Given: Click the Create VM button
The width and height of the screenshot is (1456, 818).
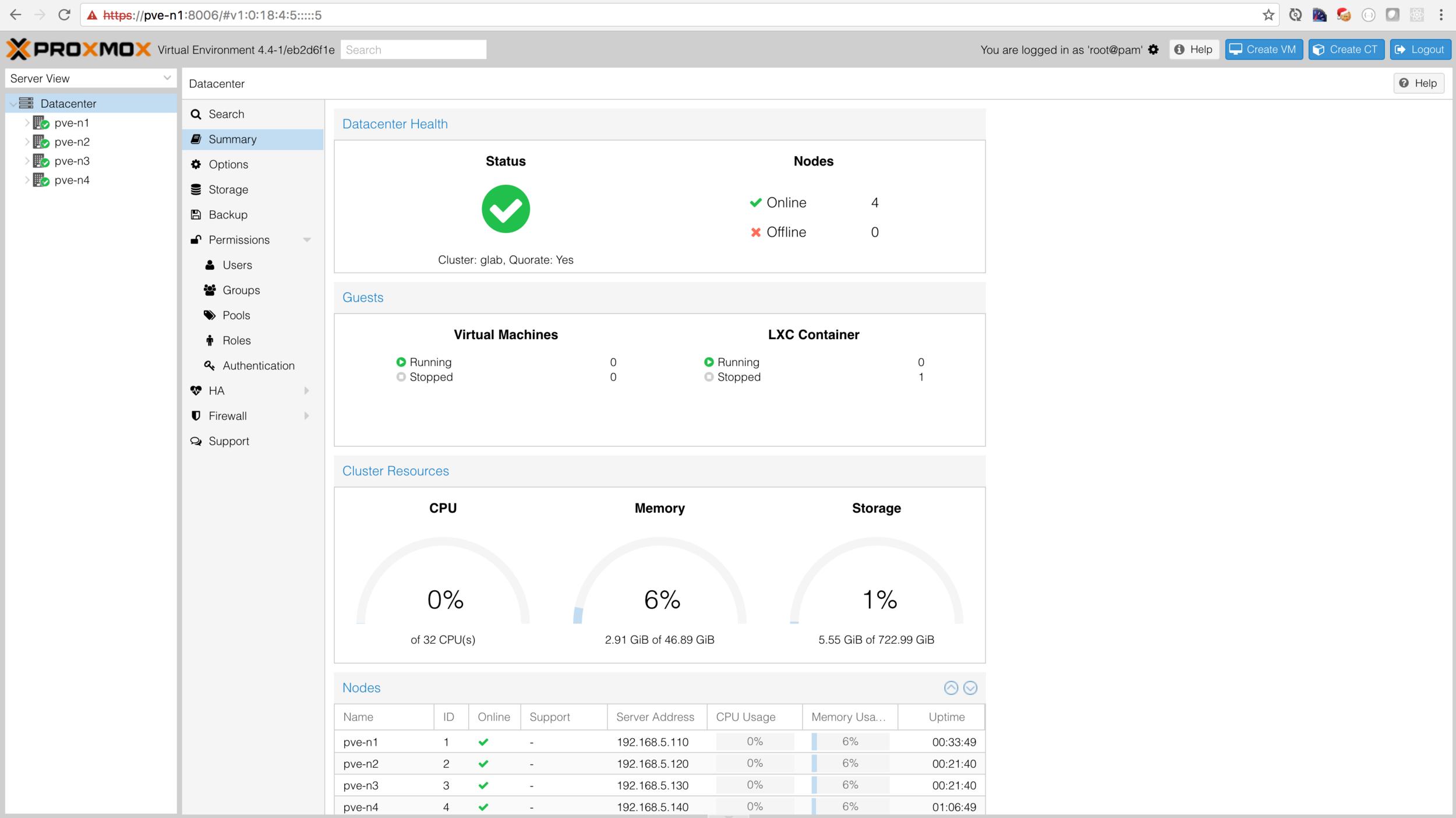Looking at the screenshot, I should [x=1263, y=50].
